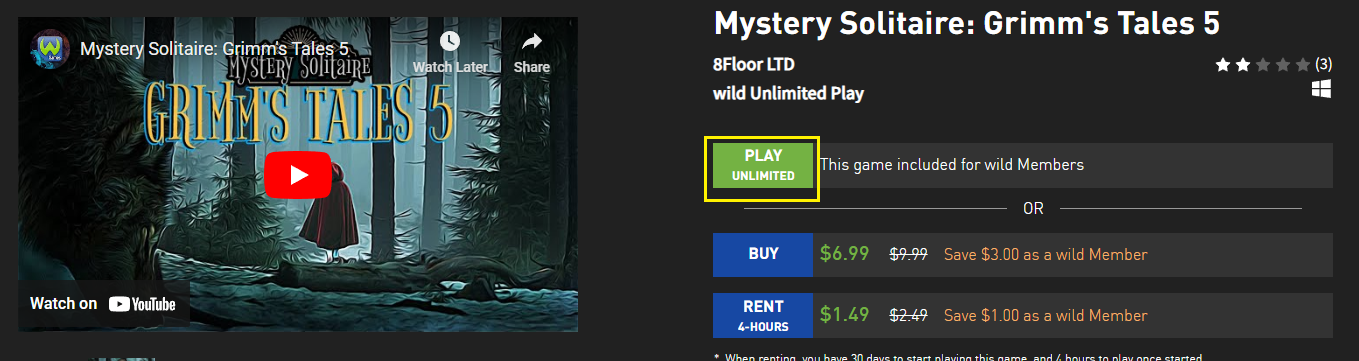This screenshot has width=1359, height=361.
Task: Click the Windows platform icon
Action: pos(1322,90)
